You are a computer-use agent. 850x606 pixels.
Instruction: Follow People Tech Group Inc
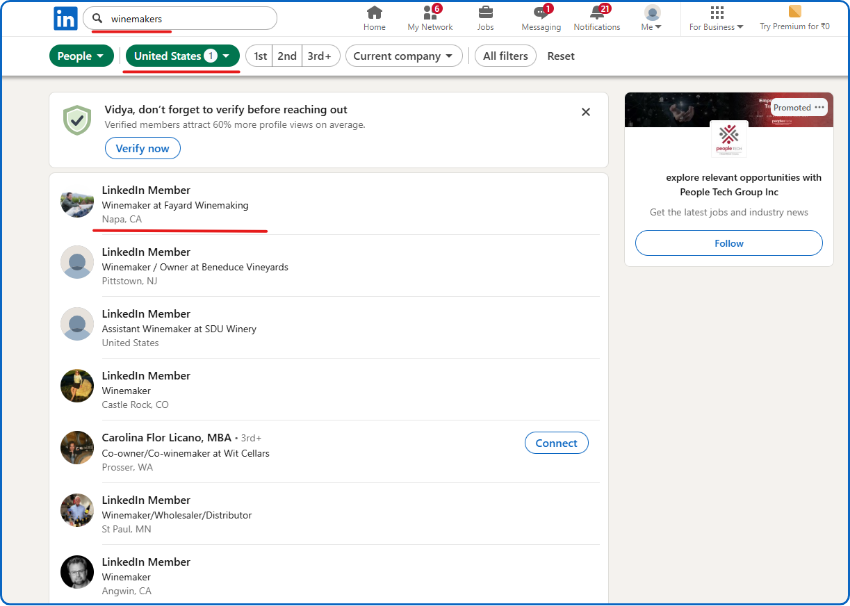coord(729,243)
